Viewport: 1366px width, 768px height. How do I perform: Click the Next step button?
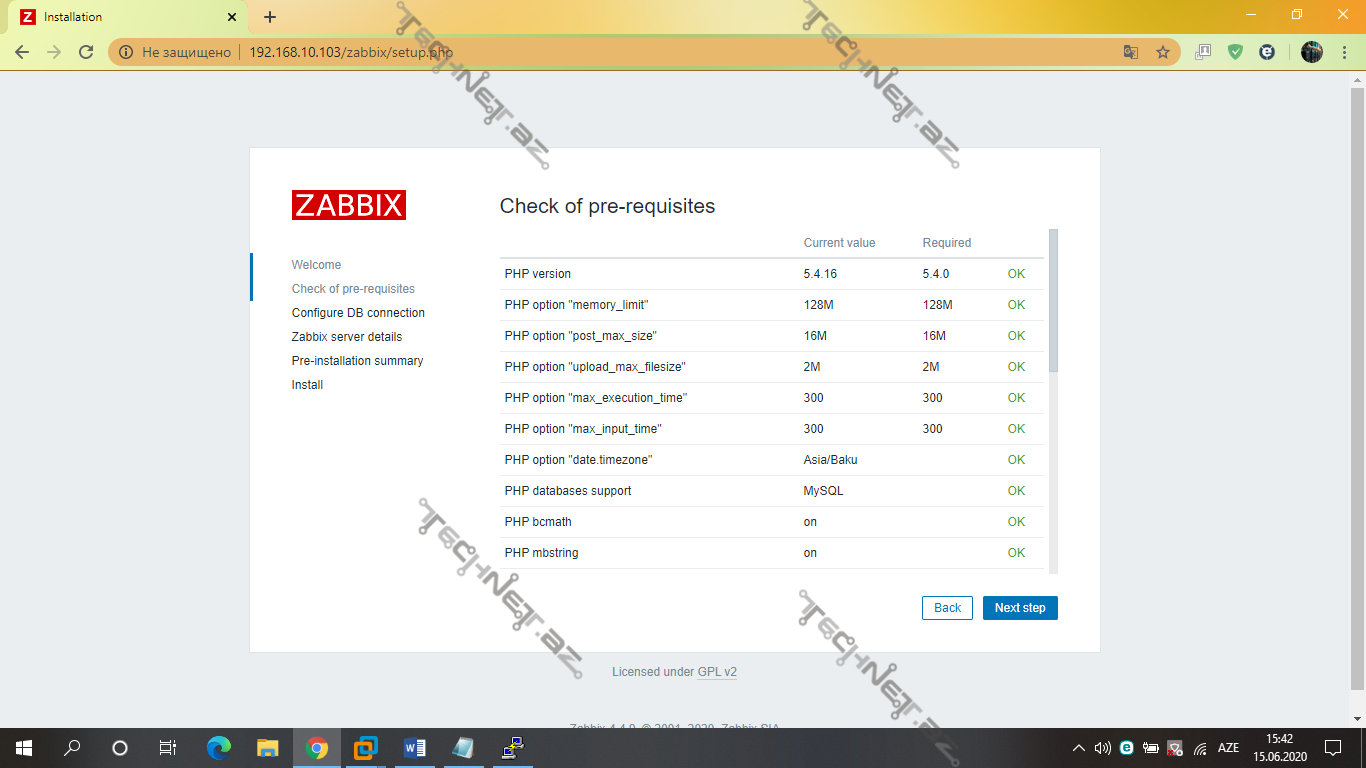tap(1019, 608)
